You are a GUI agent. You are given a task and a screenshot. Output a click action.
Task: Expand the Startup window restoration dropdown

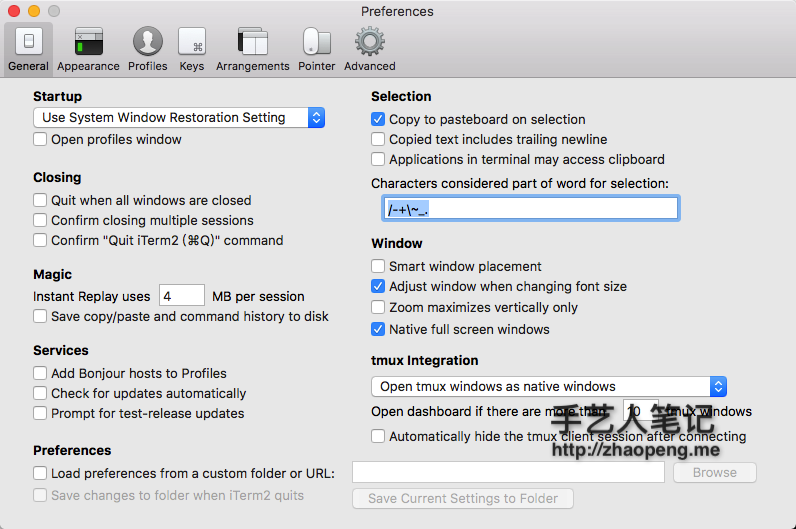[179, 118]
